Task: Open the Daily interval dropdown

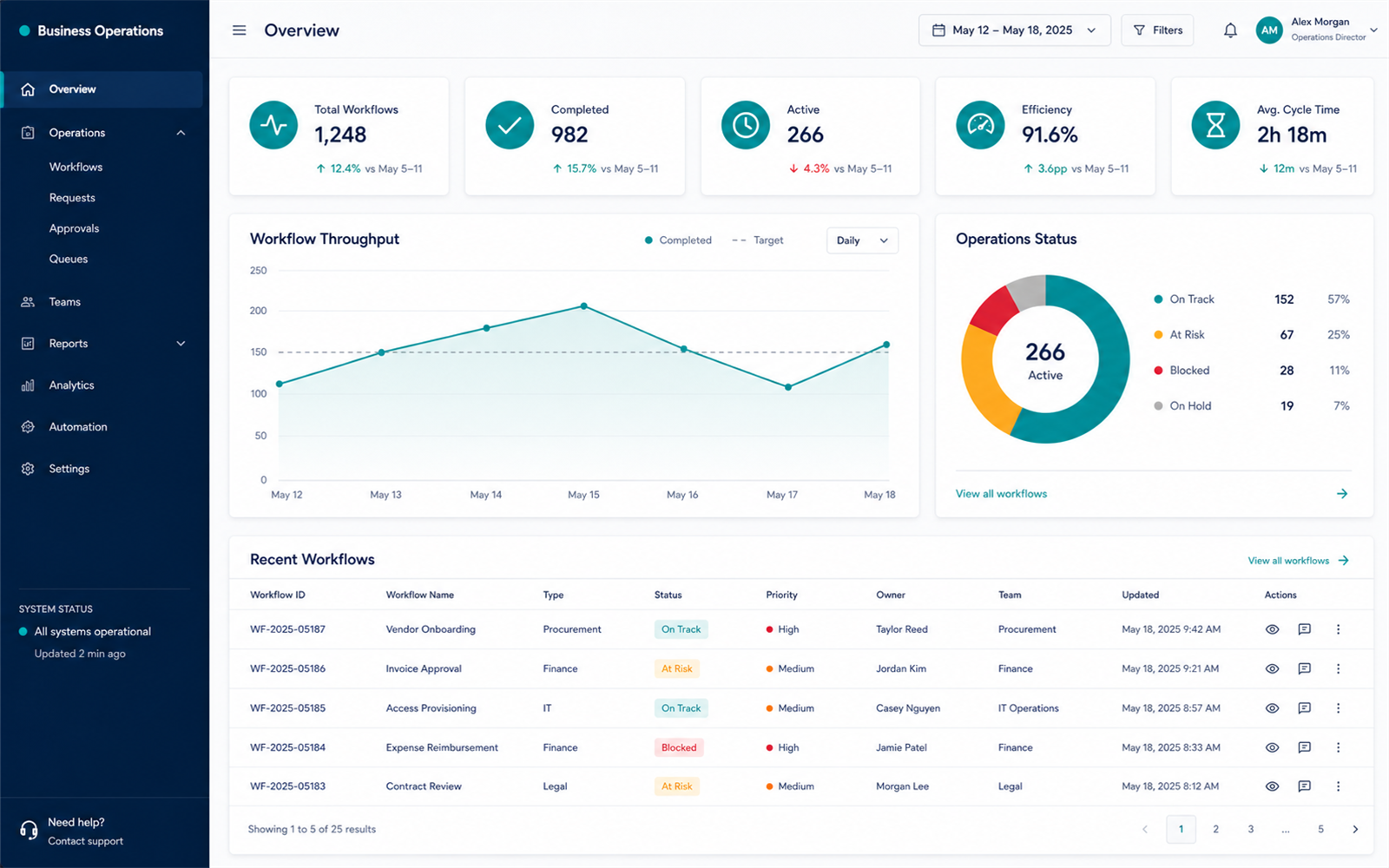Action: pos(862,240)
